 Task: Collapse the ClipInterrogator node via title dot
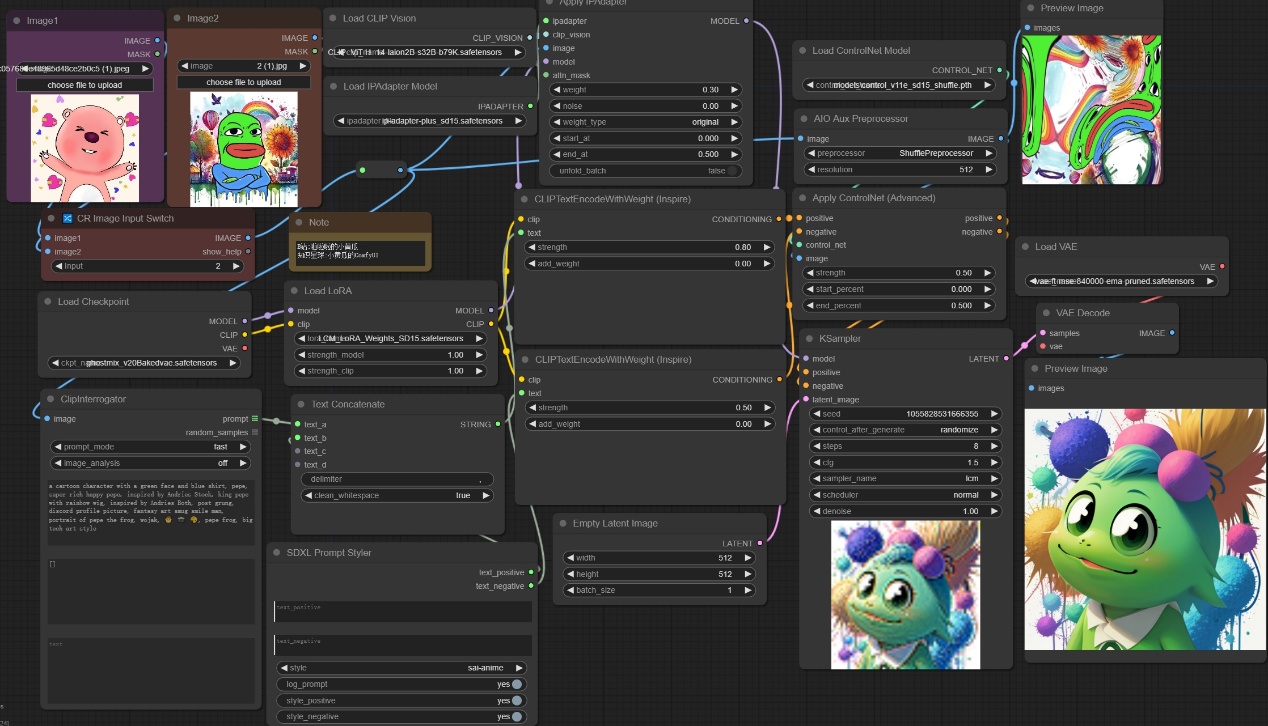52,400
